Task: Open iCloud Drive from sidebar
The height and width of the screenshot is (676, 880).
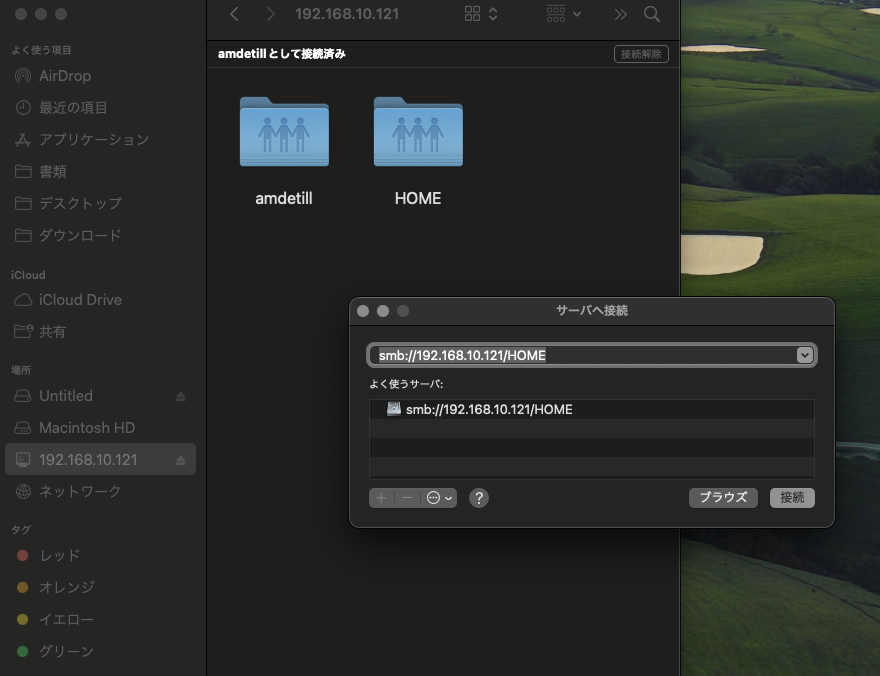Action: coord(80,300)
